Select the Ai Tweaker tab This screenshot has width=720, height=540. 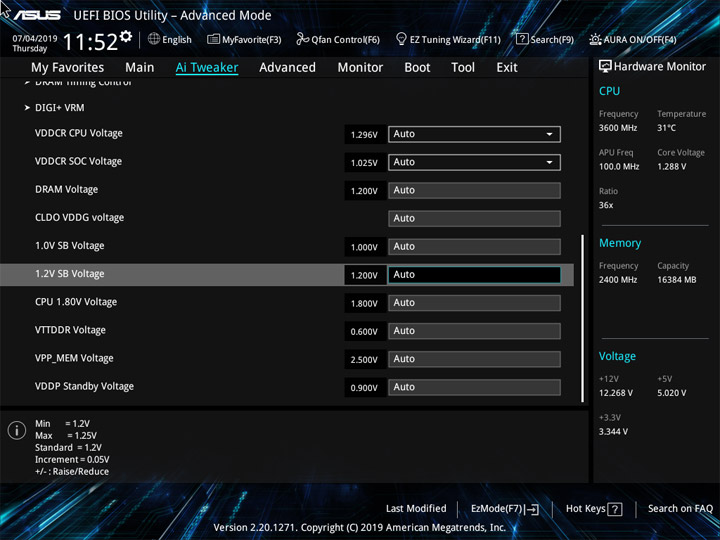(207, 68)
